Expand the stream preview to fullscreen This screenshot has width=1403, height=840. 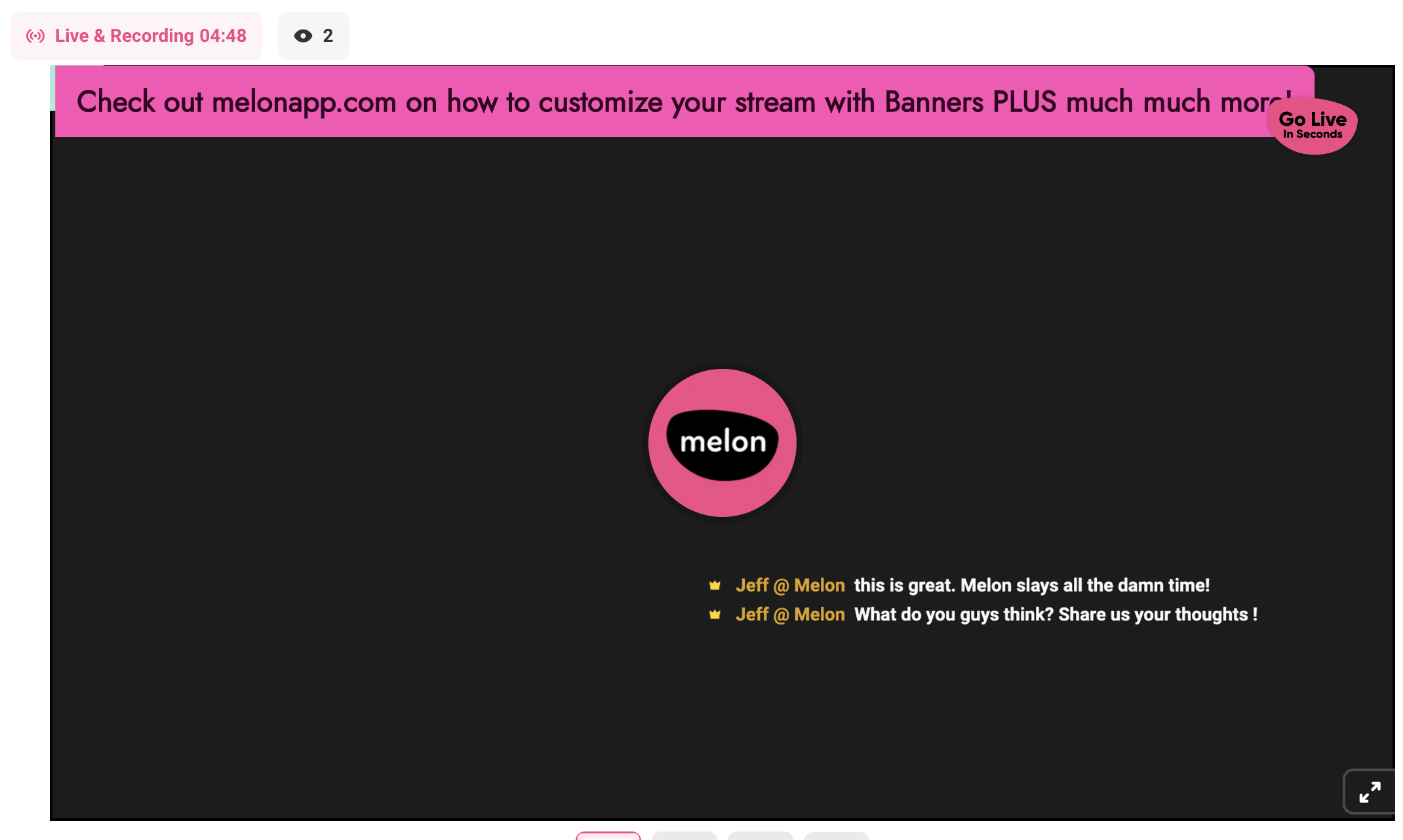point(1370,792)
